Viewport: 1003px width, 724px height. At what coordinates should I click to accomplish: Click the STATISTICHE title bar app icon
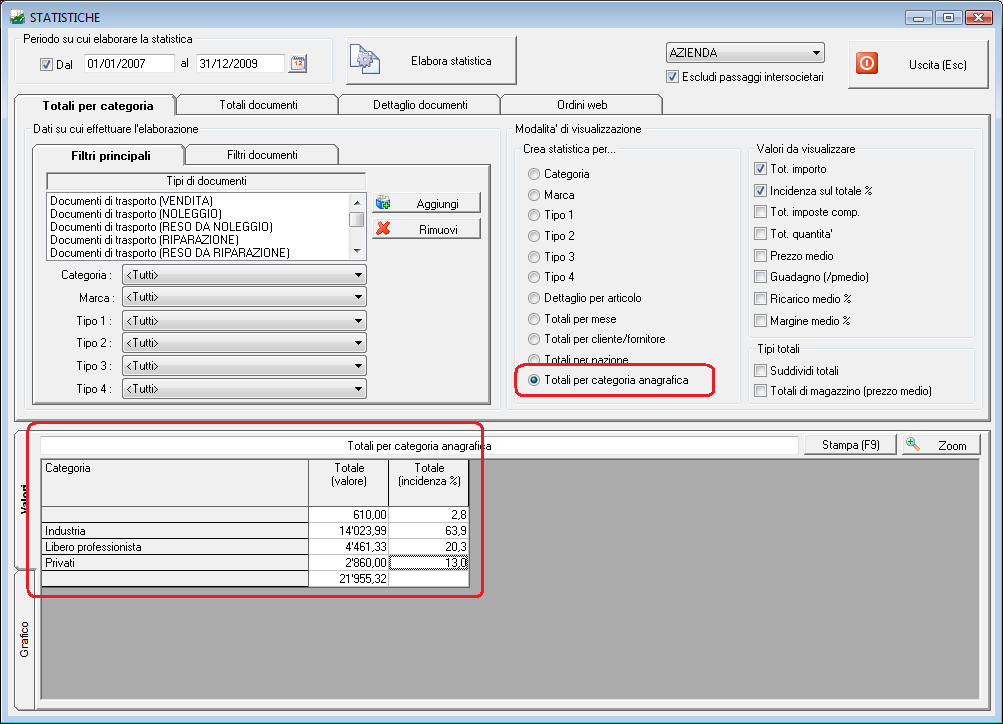click(17, 17)
